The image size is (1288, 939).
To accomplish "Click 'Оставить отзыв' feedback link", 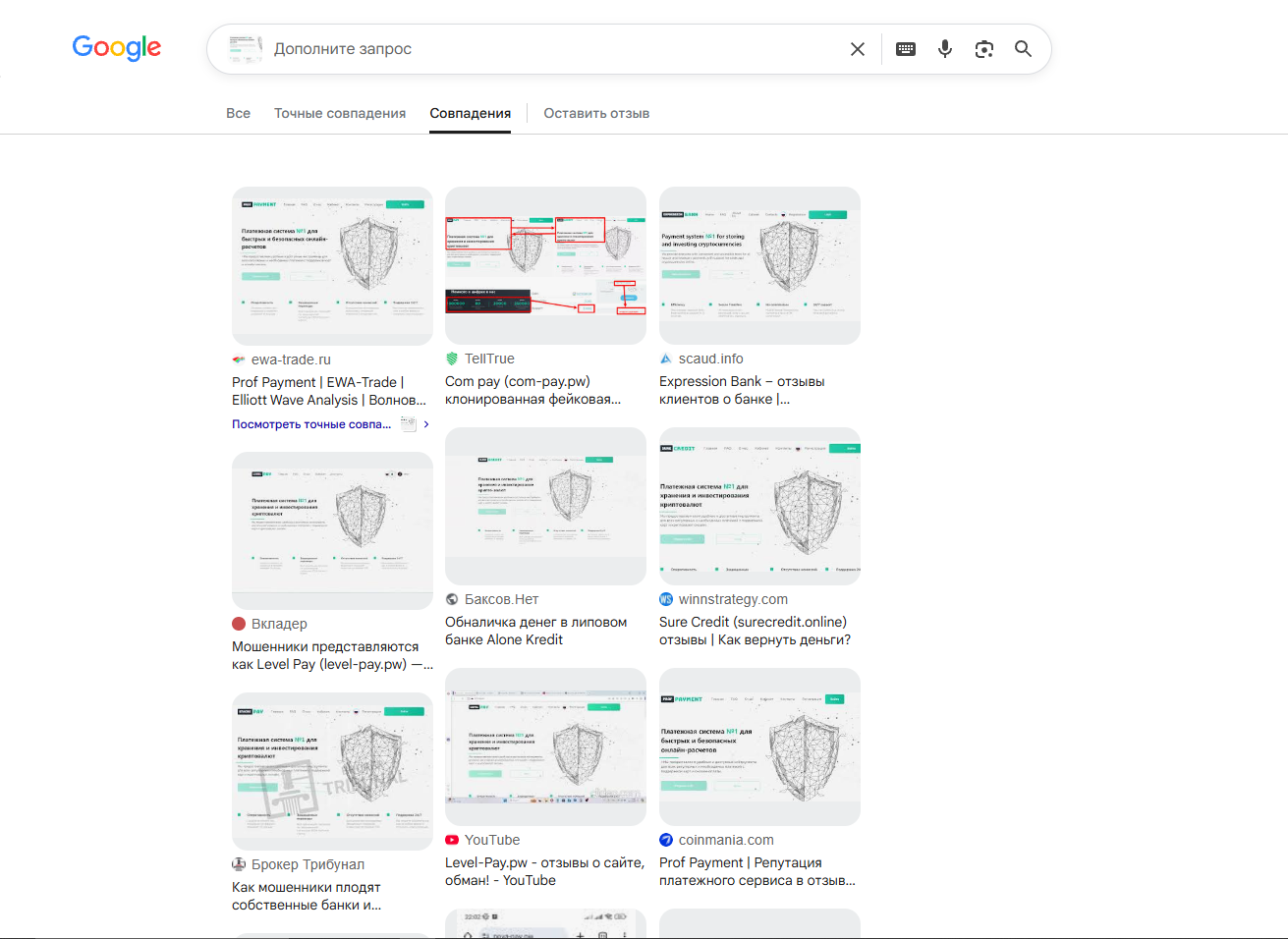I will 596,113.
